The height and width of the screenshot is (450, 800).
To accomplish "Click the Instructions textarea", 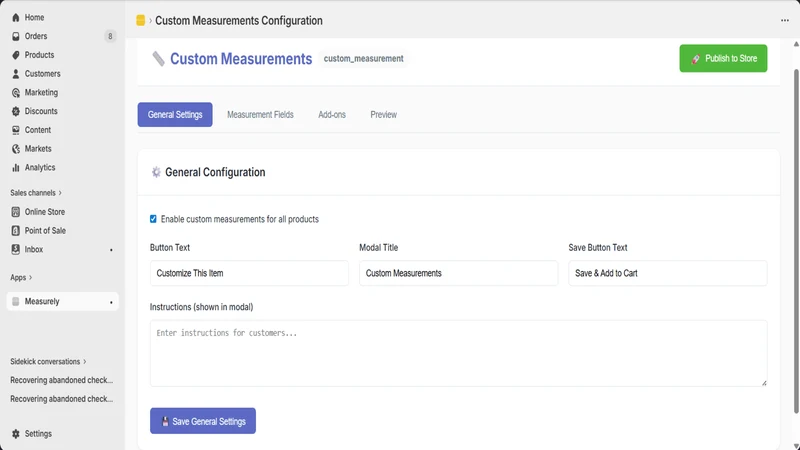I will point(459,353).
